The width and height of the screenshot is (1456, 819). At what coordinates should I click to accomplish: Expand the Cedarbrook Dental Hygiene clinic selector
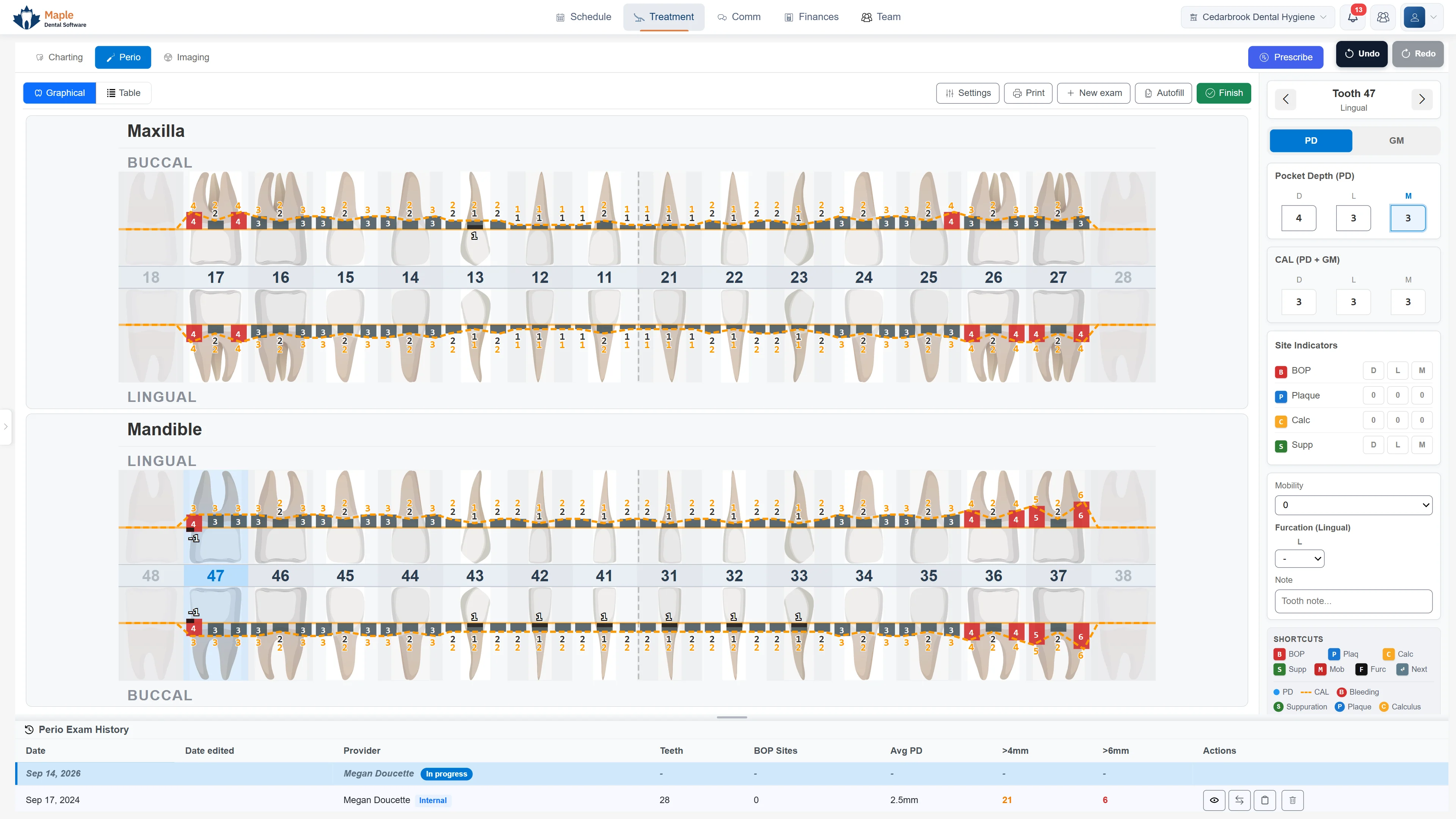[1258, 17]
